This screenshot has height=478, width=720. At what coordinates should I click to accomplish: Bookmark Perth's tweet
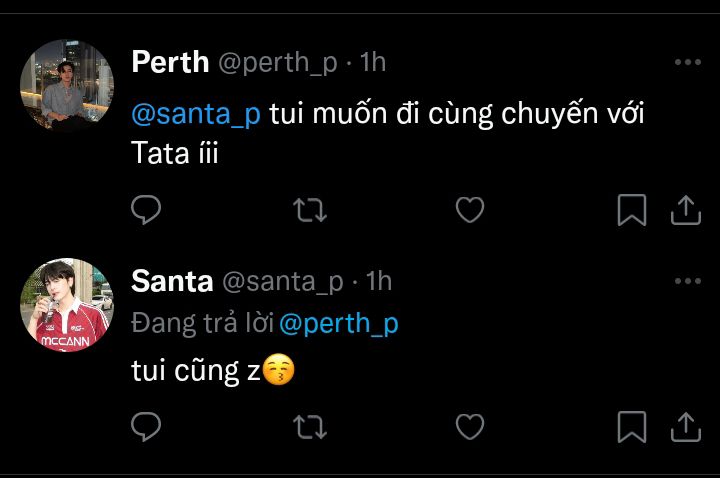click(x=631, y=209)
